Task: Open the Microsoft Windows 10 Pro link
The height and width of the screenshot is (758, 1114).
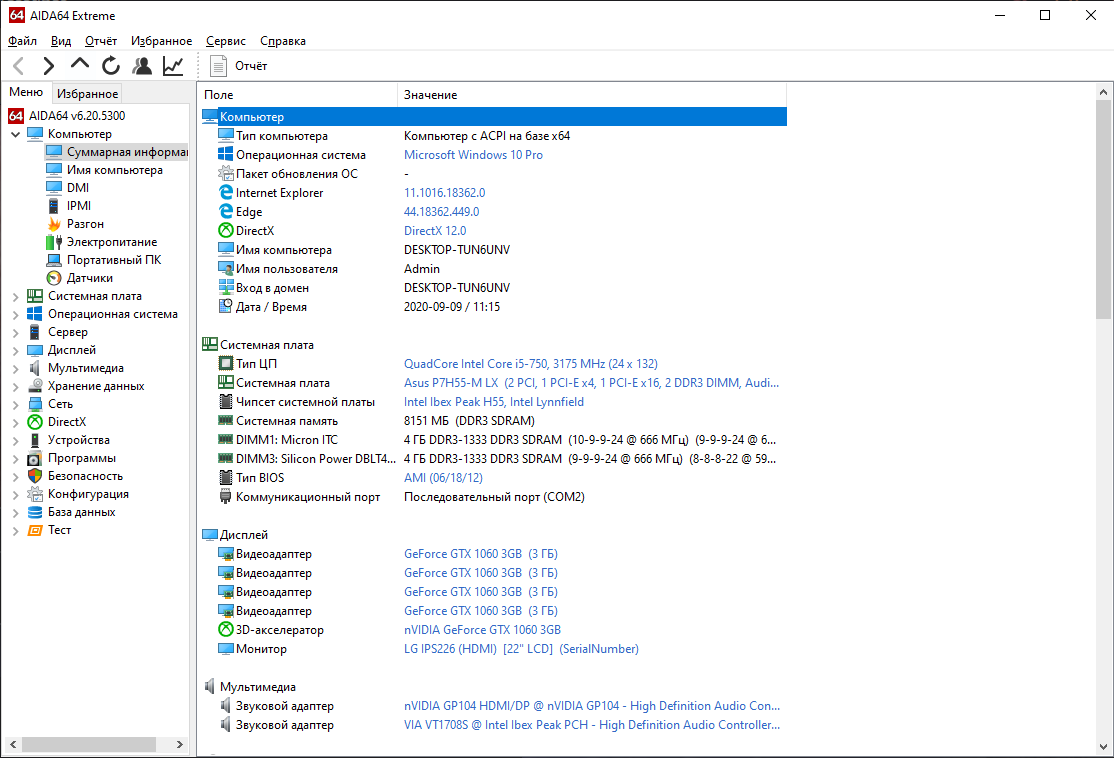Action: pyautogui.click(x=473, y=155)
